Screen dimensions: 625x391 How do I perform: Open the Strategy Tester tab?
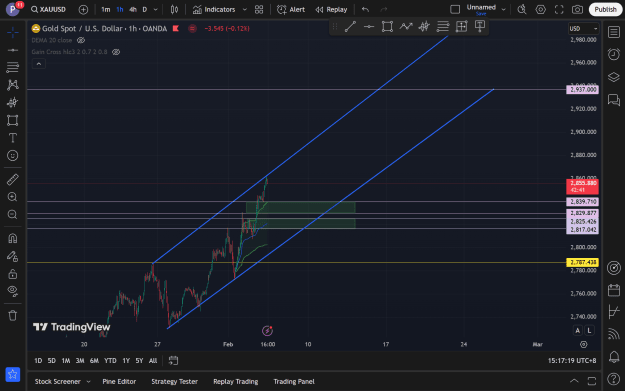coord(174,381)
